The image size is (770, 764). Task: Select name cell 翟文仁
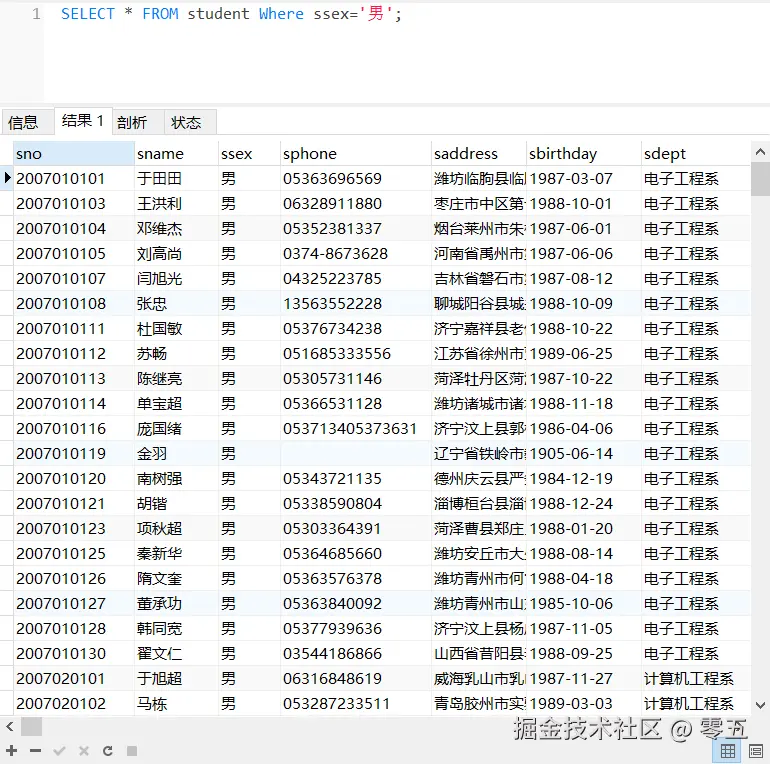[x=176, y=654]
